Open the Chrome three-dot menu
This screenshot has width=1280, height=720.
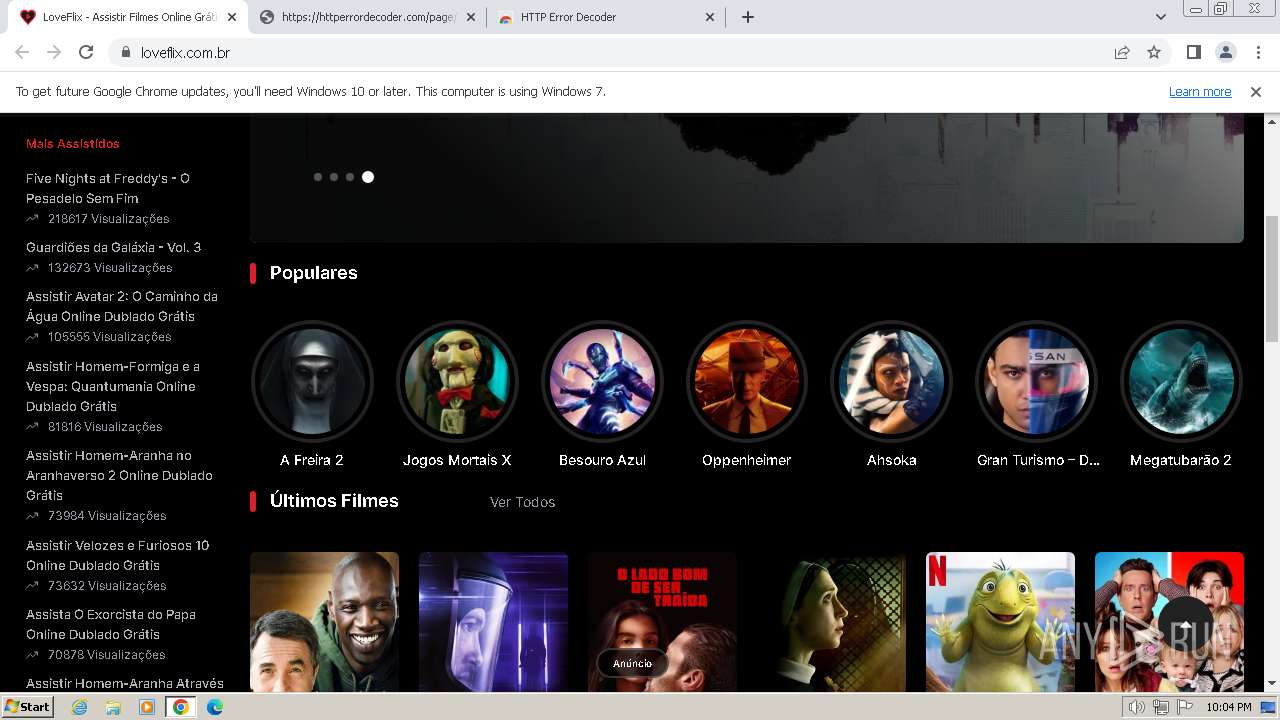1257,52
